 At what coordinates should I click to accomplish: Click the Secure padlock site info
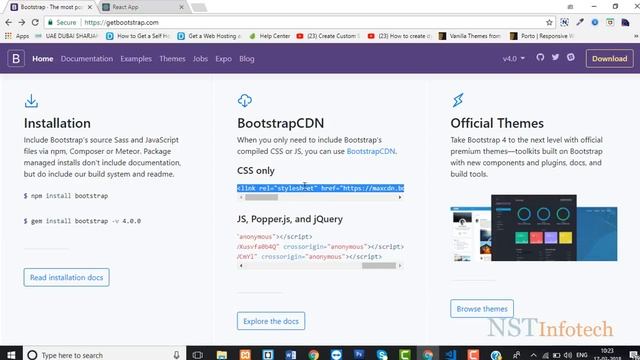click(x=61, y=22)
